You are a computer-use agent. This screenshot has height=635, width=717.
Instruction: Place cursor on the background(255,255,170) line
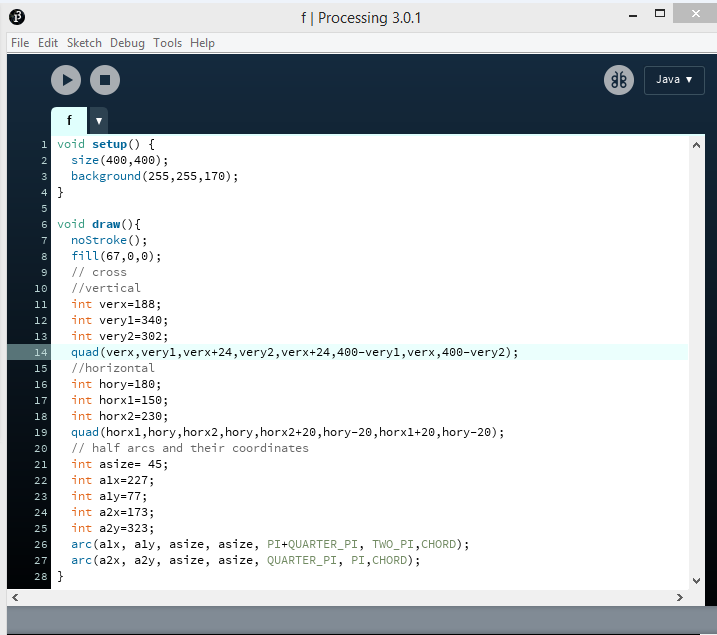(x=155, y=176)
